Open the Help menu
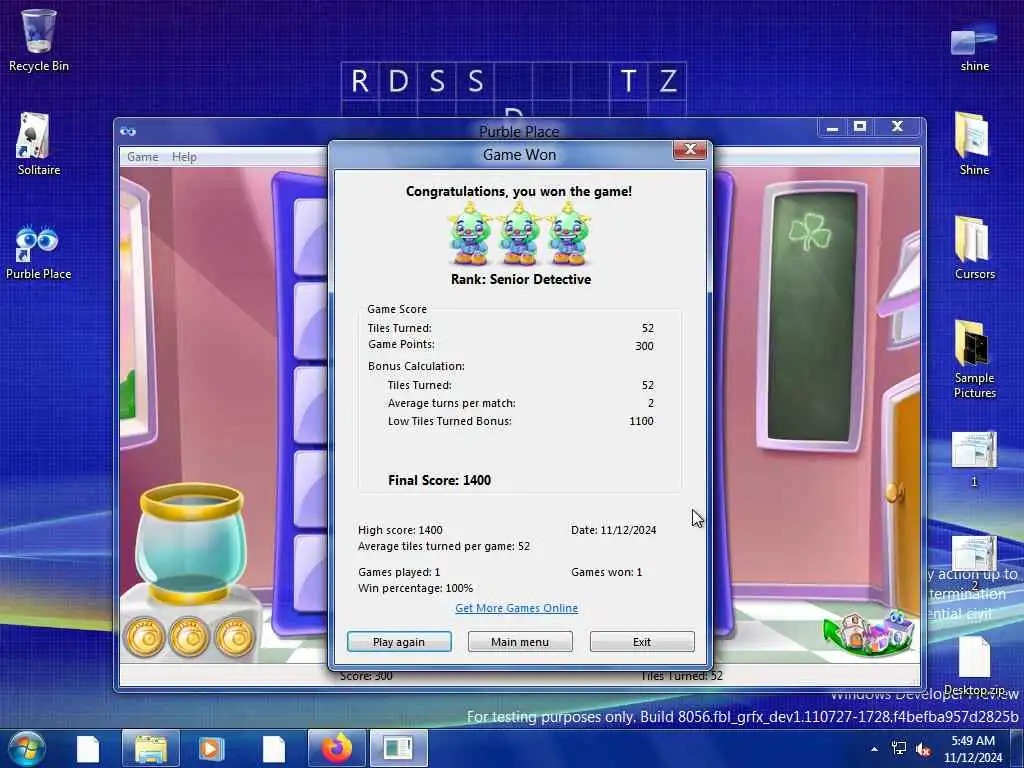1024x768 pixels. pyautogui.click(x=184, y=157)
